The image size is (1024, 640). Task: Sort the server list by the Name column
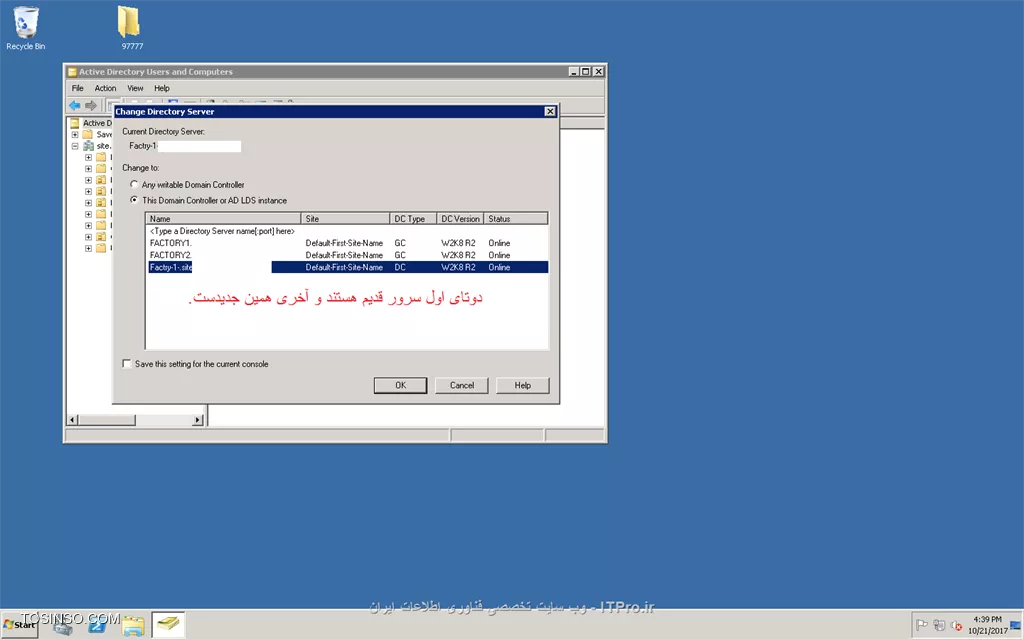point(223,219)
